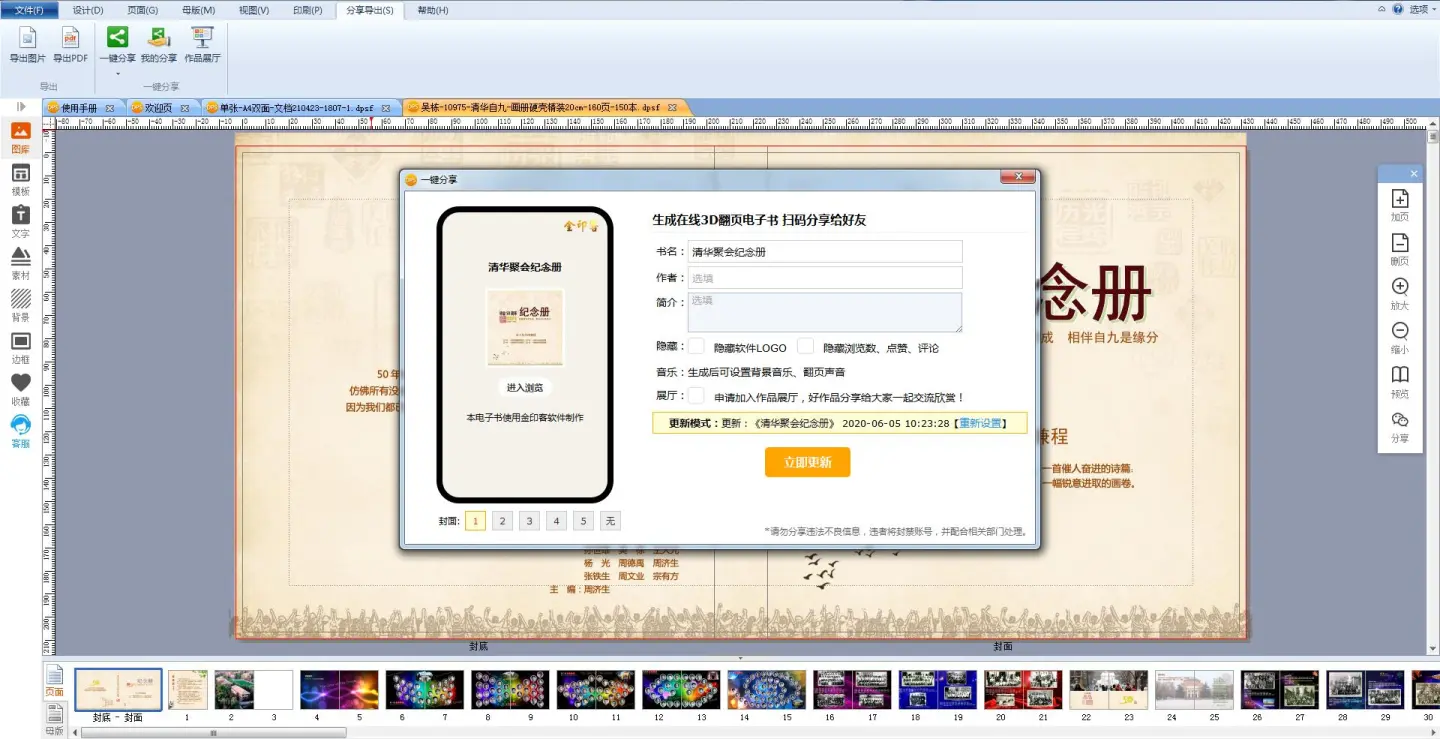Click the 书名 book title field
Screen dimensions: 1440x739
pyautogui.click(x=825, y=252)
